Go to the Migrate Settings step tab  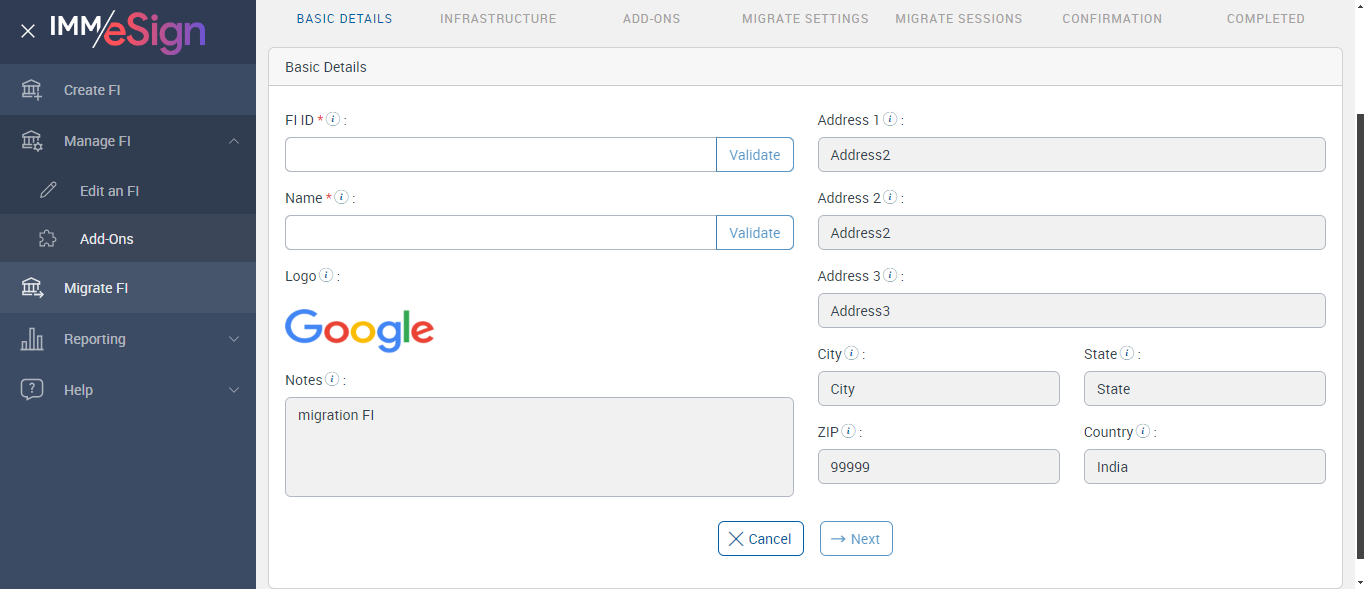805,19
